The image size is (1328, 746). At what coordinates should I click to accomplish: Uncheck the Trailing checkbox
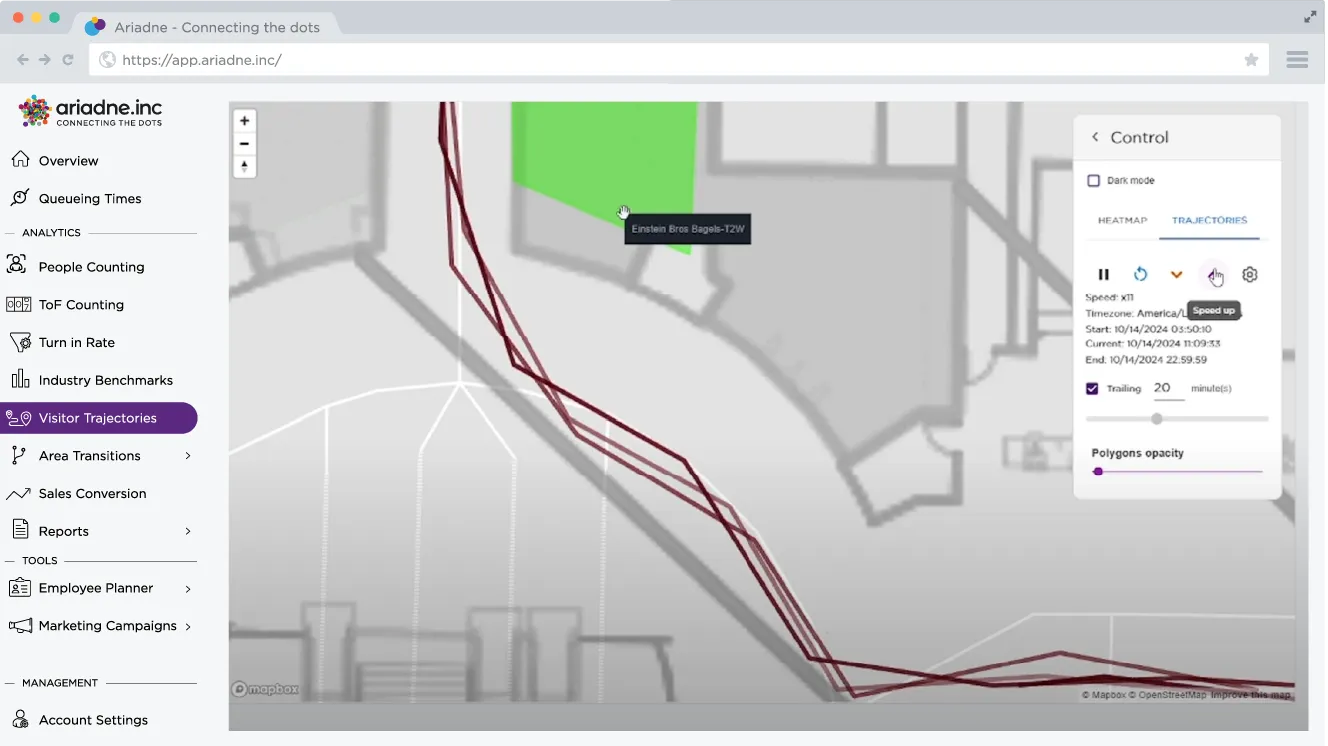(1092, 389)
